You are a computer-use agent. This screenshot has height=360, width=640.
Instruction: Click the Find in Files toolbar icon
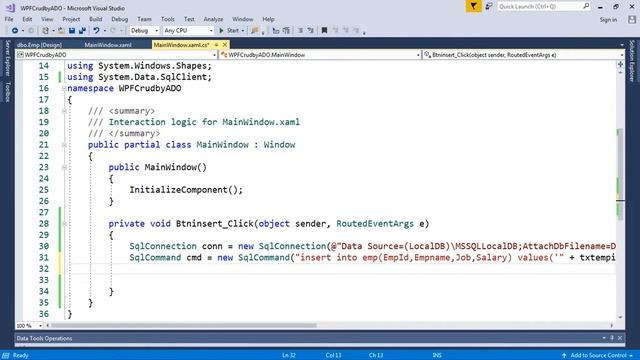[x=255, y=31]
